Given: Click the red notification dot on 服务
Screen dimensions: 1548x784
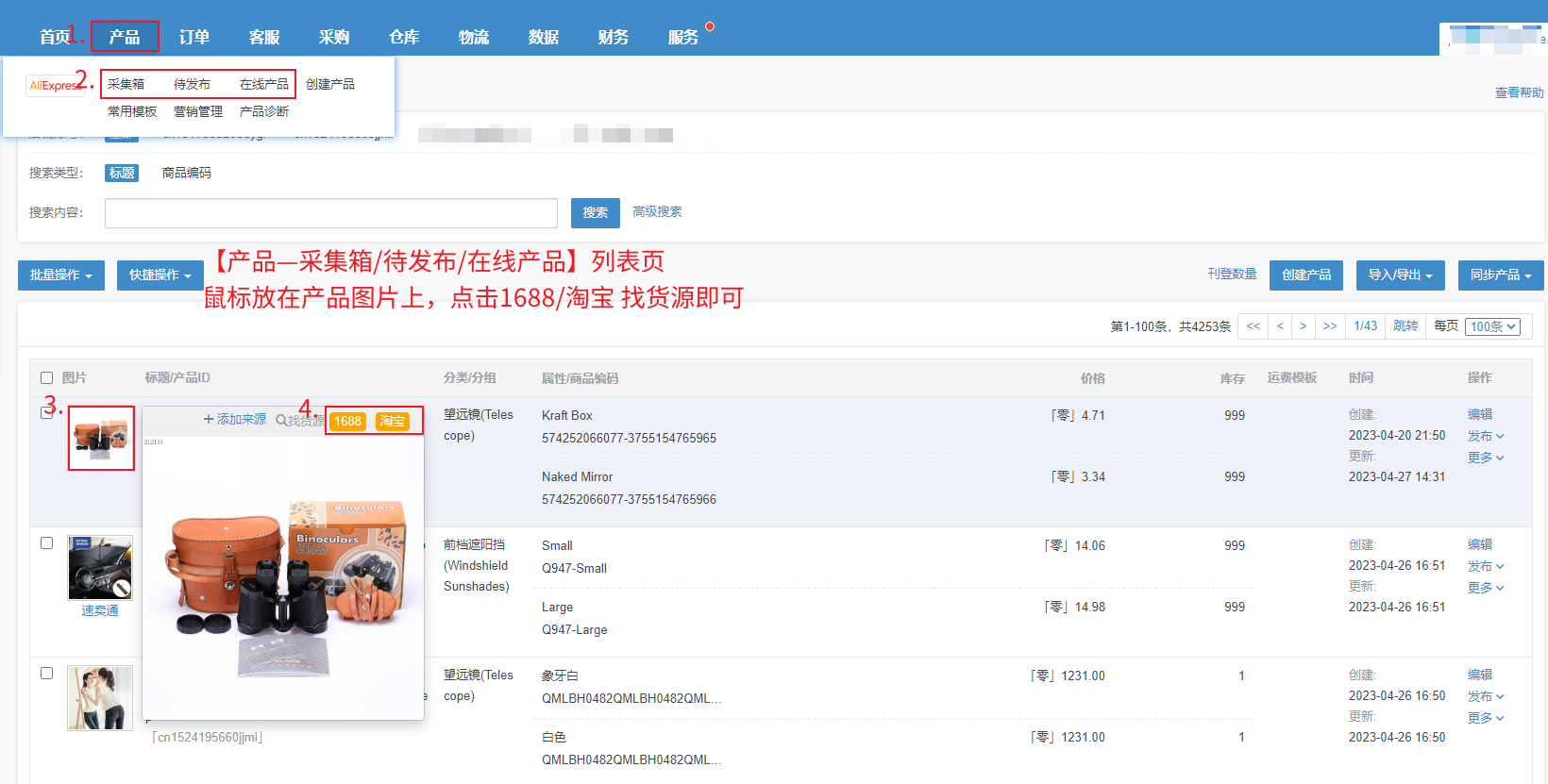Looking at the screenshot, I should (x=710, y=26).
